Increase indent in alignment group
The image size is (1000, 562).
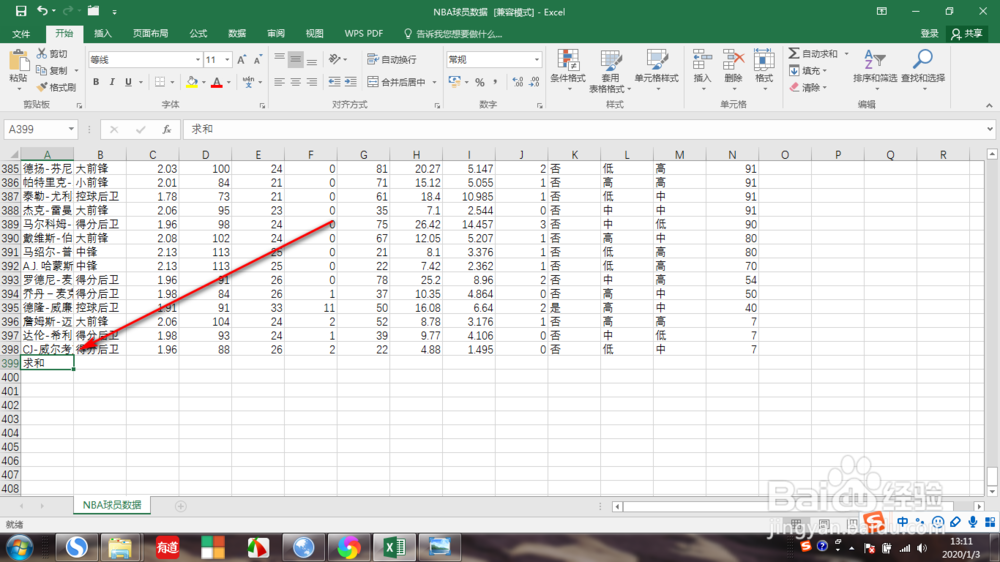(350, 82)
